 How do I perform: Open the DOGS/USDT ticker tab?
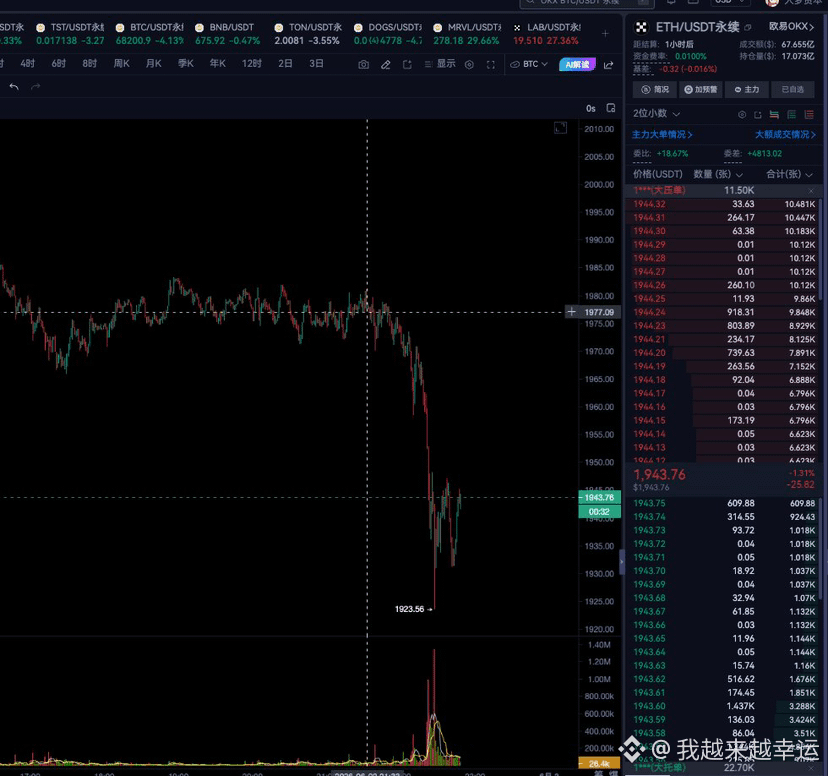(388, 34)
